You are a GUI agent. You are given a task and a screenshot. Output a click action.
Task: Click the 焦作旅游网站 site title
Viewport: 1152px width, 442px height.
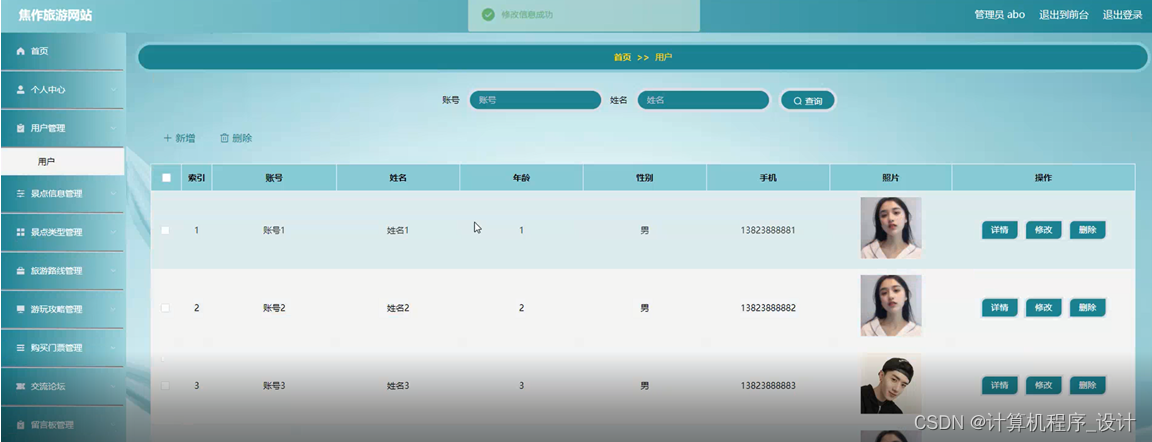56,15
